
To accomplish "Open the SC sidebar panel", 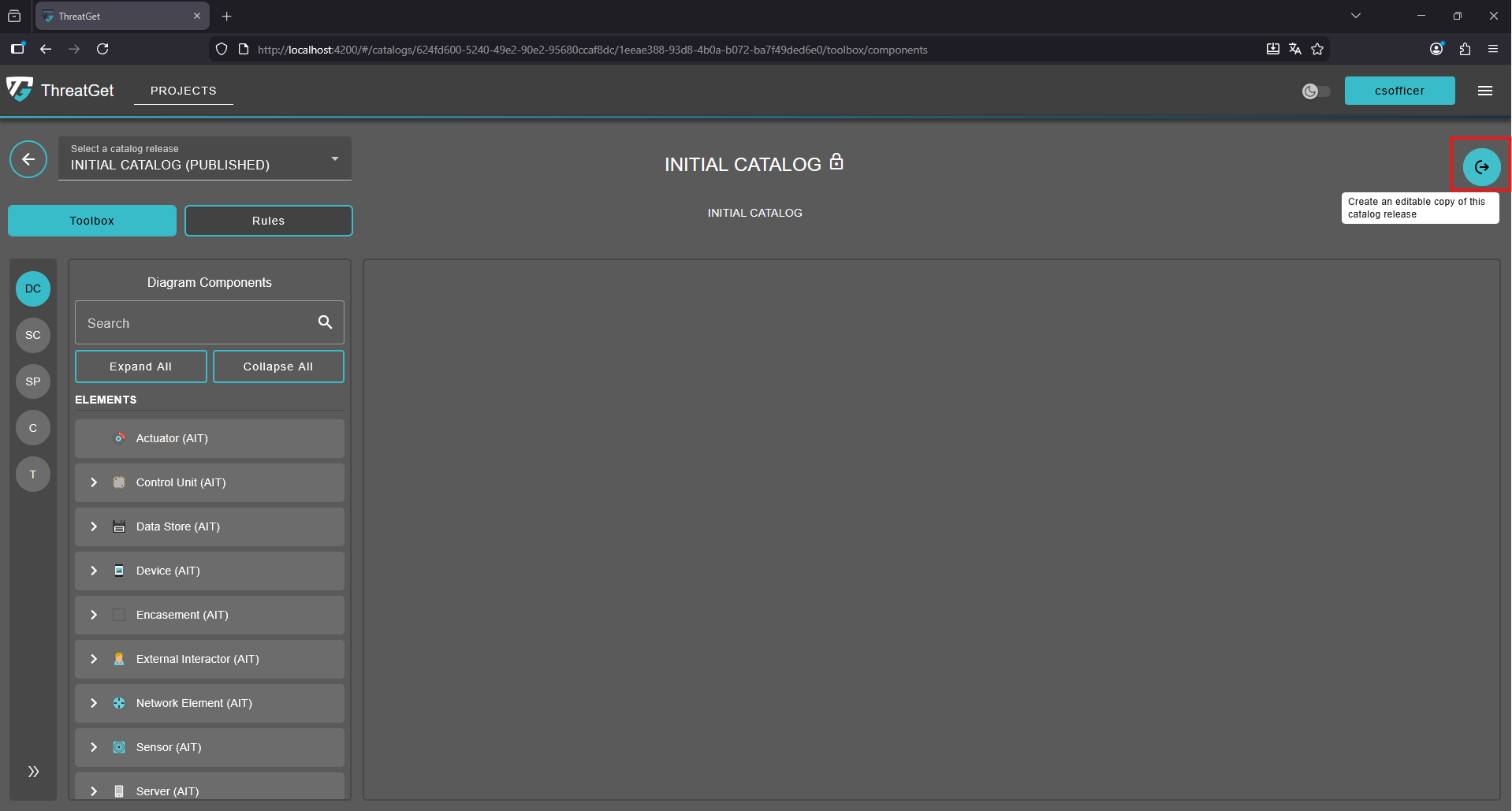I will (x=32, y=335).
